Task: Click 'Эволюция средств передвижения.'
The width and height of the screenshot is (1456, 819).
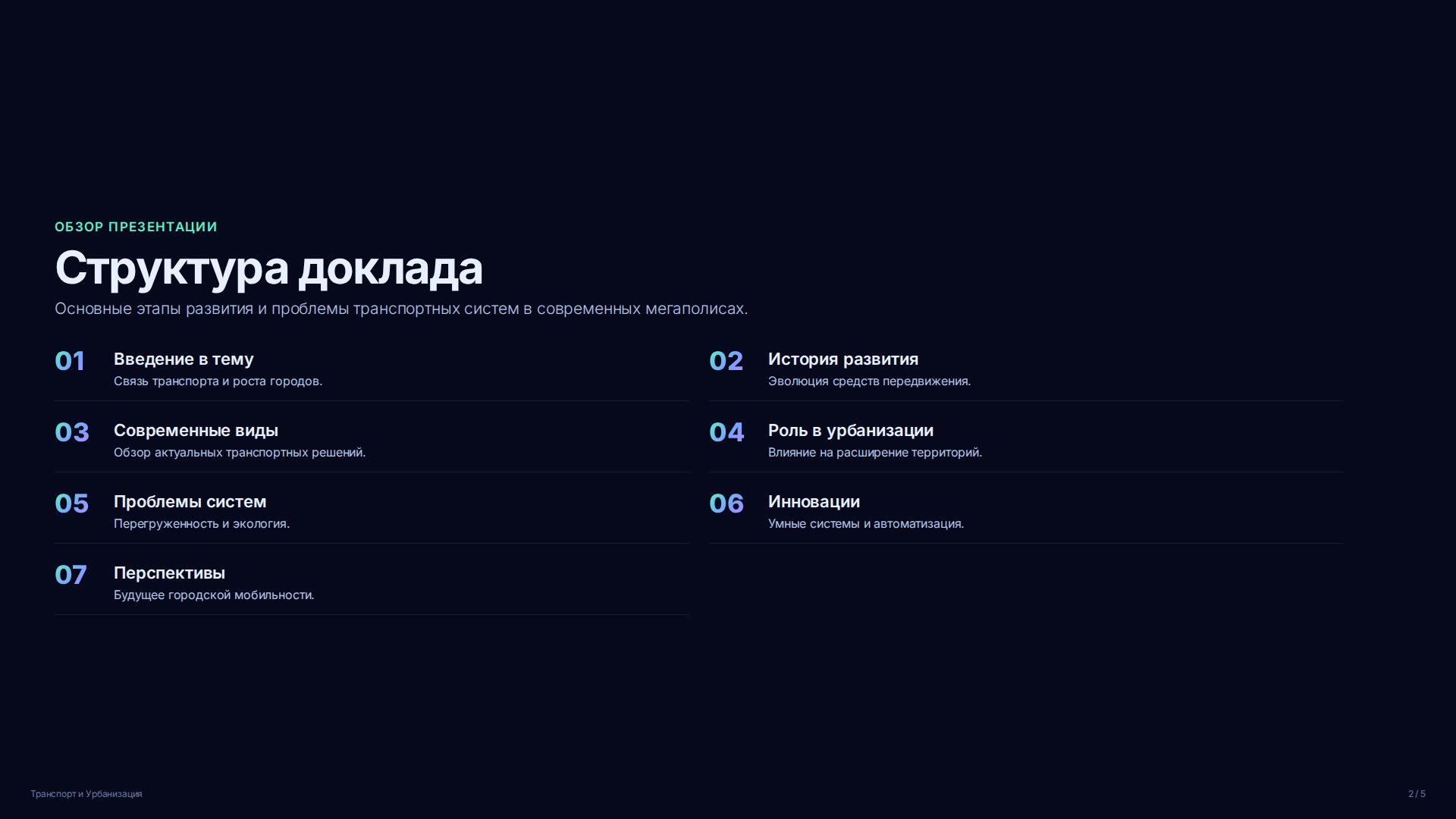Action: coord(869,381)
